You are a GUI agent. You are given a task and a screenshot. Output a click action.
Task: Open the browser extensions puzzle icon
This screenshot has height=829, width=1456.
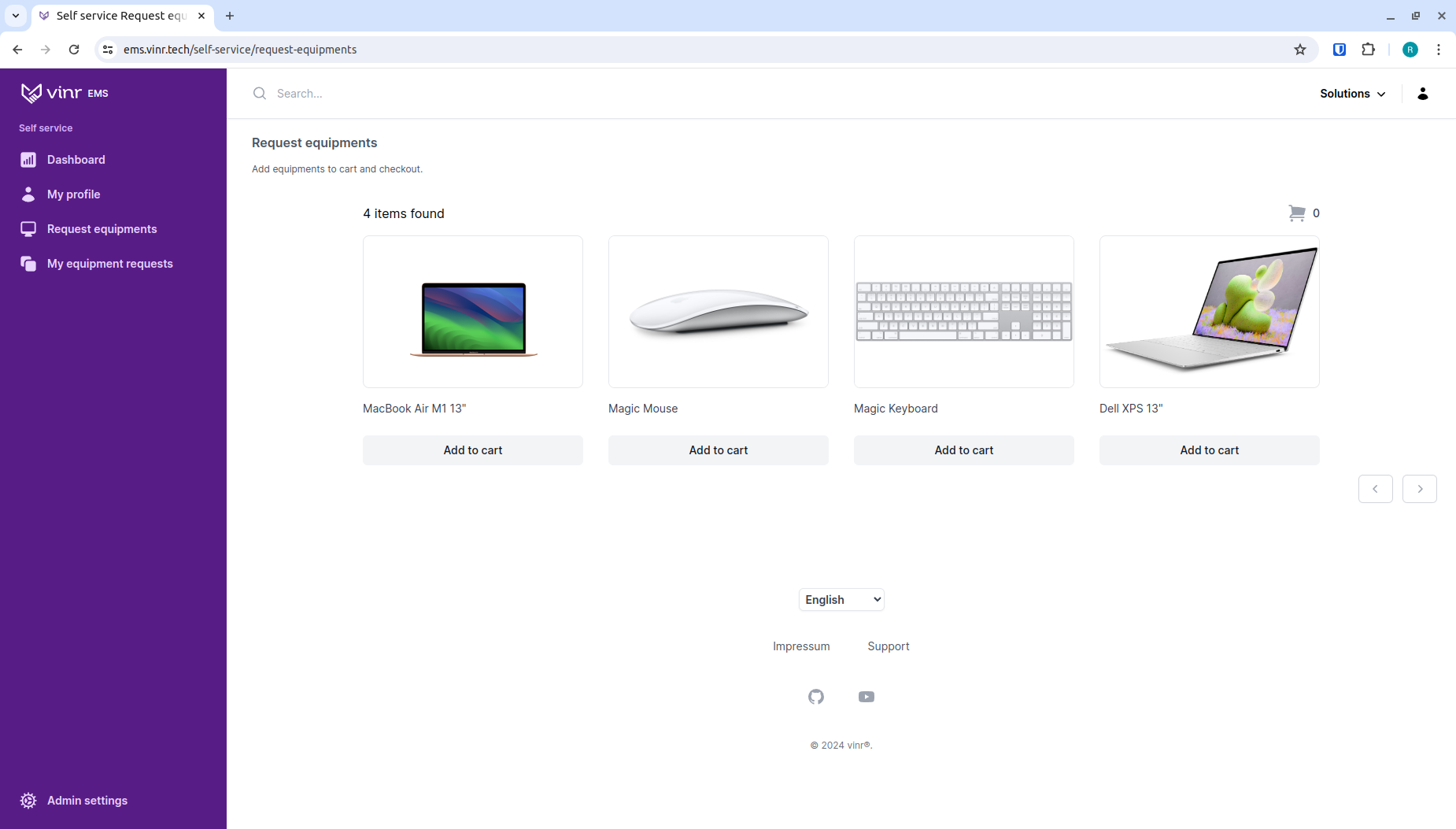point(1369,50)
